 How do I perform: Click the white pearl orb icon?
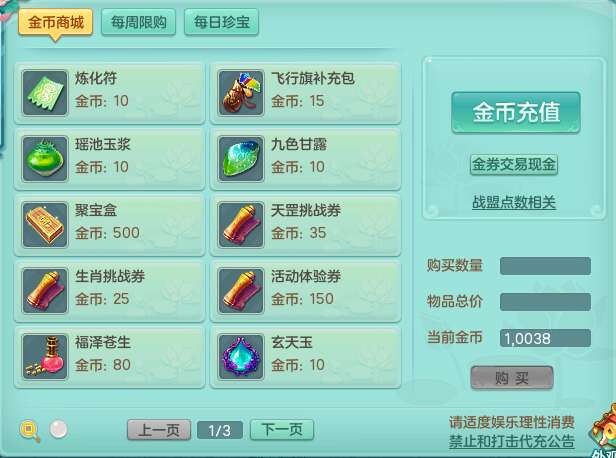point(59,429)
